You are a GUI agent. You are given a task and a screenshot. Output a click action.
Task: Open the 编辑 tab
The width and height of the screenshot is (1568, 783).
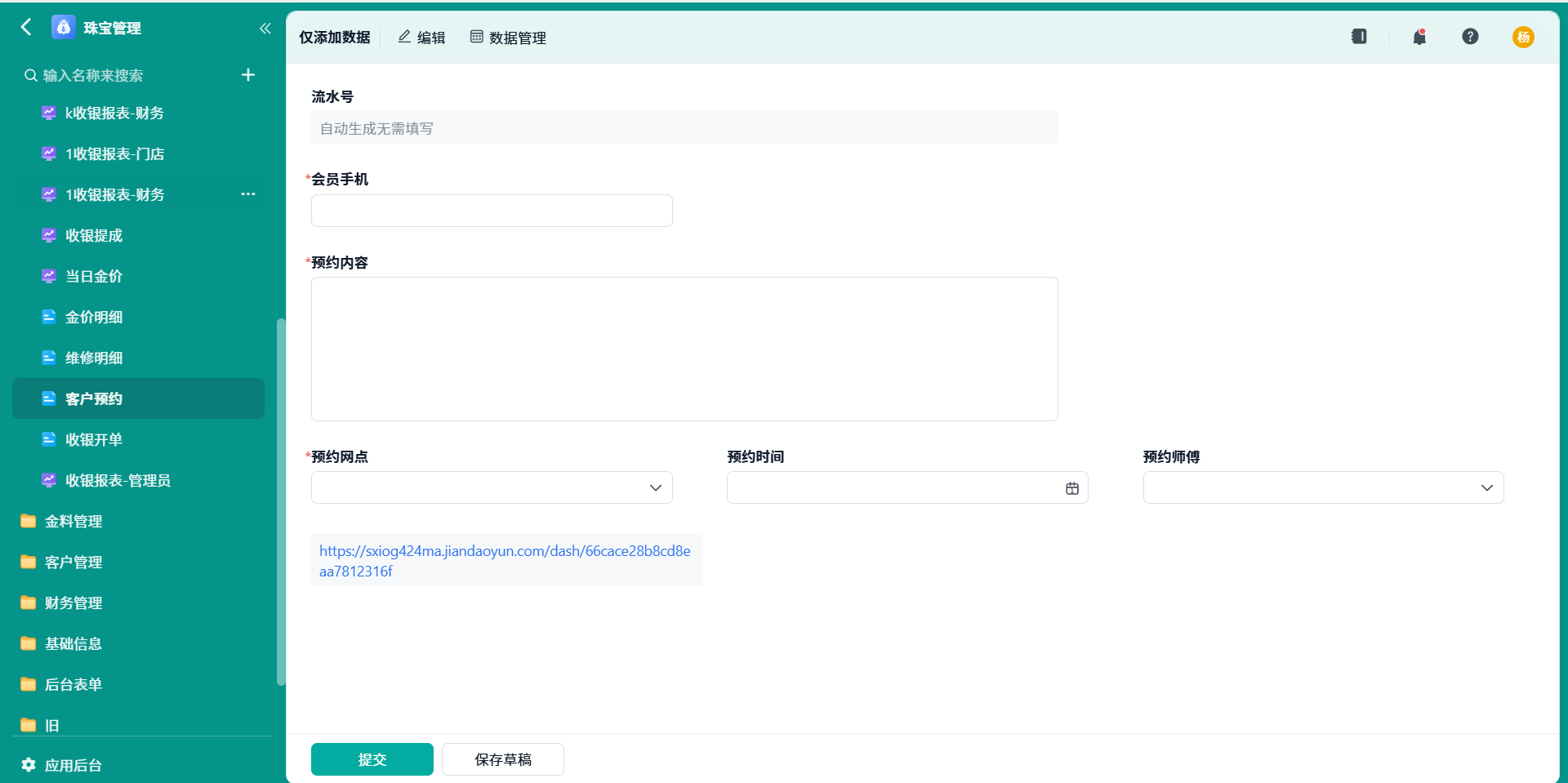[x=421, y=38]
